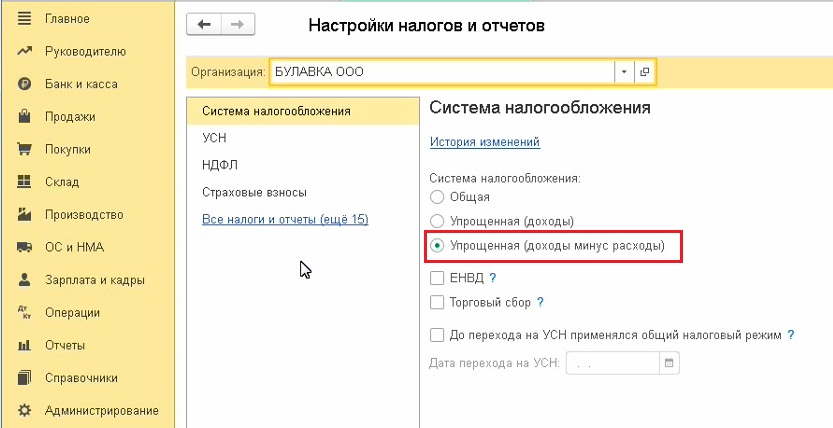Image resolution: width=833 pixels, height=428 pixels.
Task: Open the organization card button next to dropdown
Action: point(645,72)
